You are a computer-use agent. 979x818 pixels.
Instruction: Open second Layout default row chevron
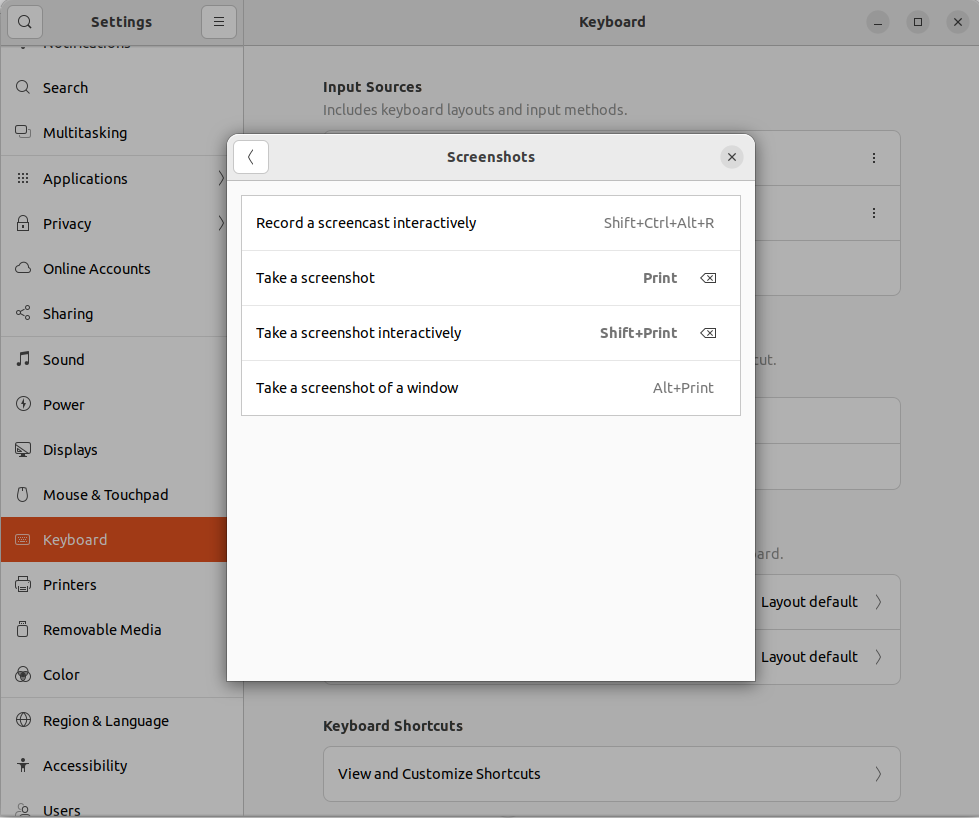pos(878,657)
